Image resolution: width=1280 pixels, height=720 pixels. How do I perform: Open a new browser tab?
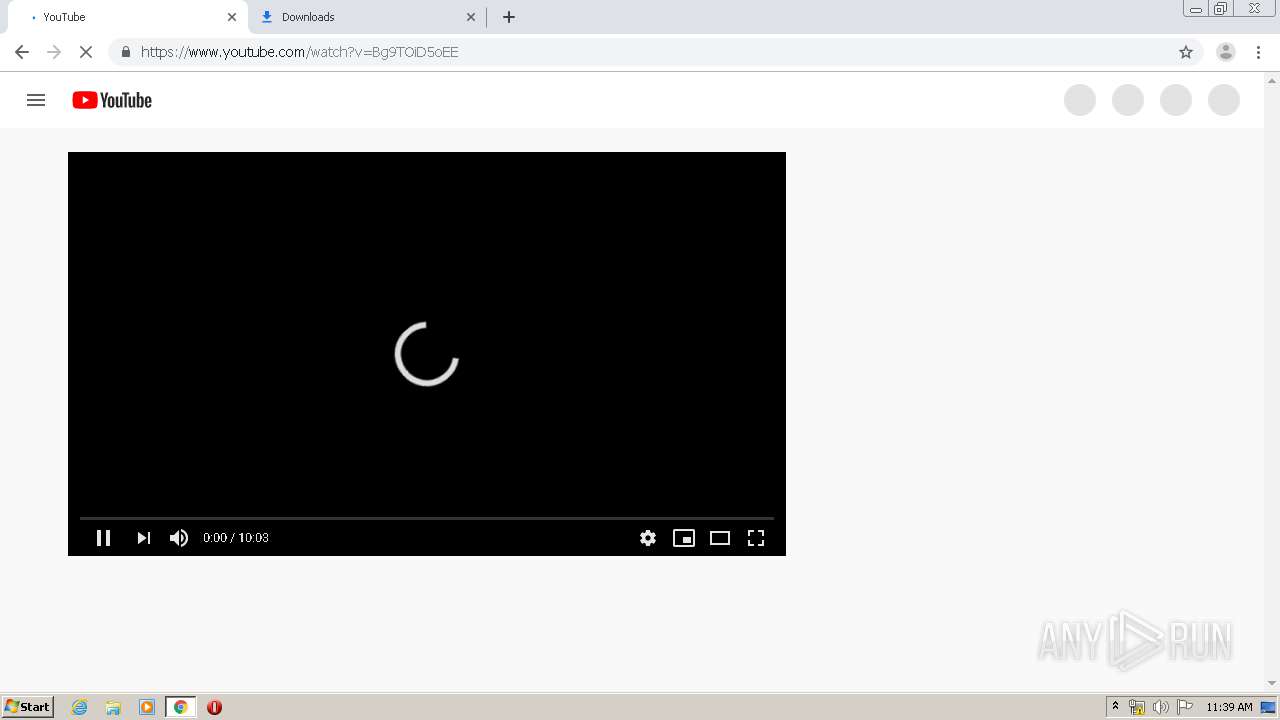pos(509,17)
